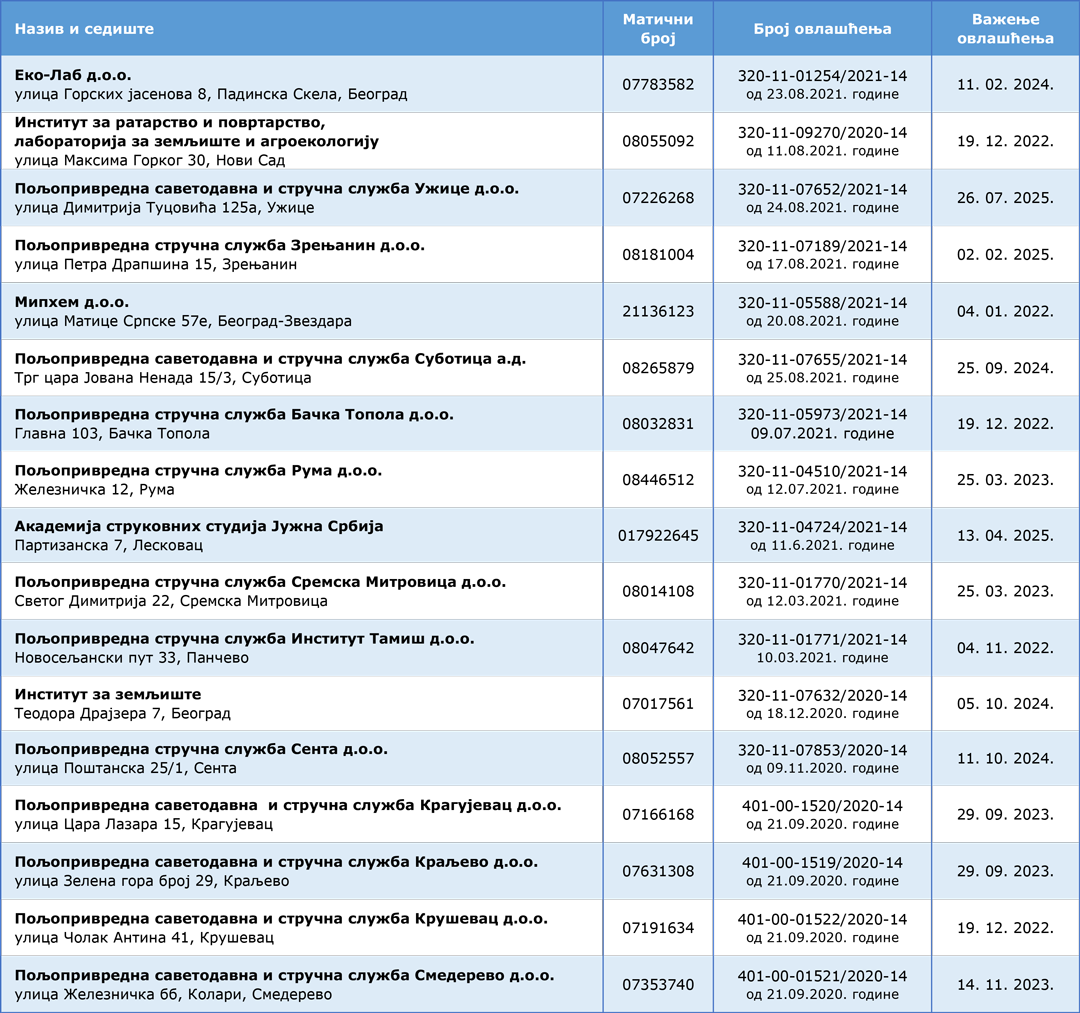Screen dimensions: 1080x1013
Task: Click the "Број овлашћења" column header
Action: (x=822, y=29)
